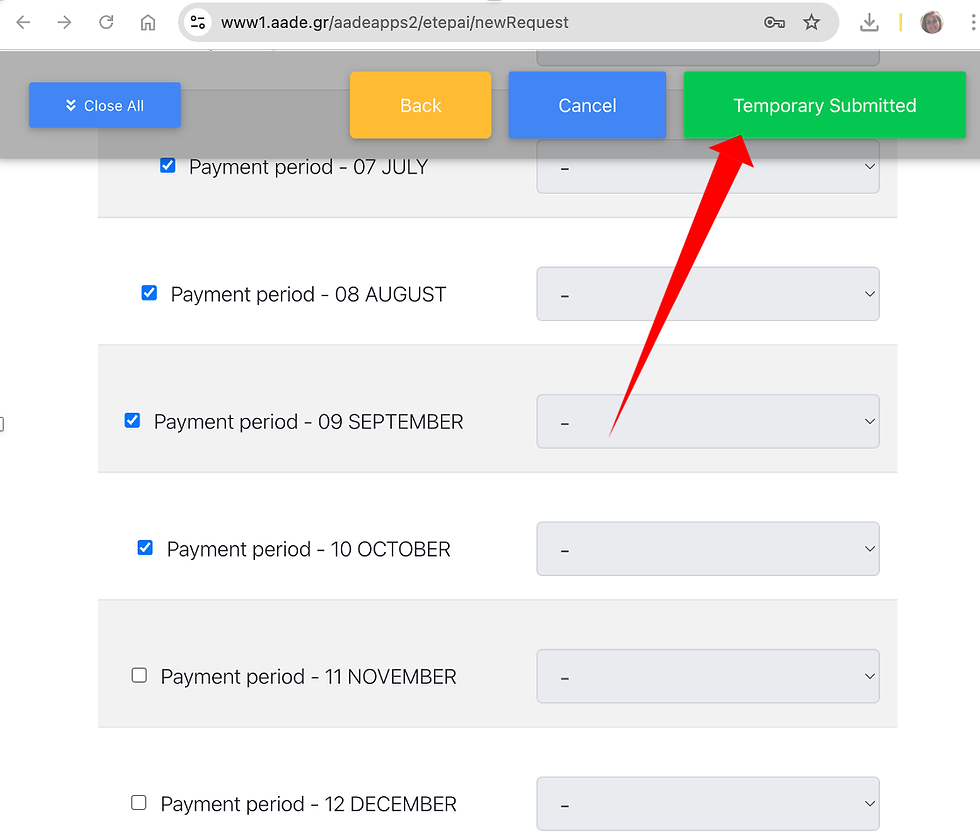
Task: Click the browser forward arrow icon
Action: click(x=64, y=23)
